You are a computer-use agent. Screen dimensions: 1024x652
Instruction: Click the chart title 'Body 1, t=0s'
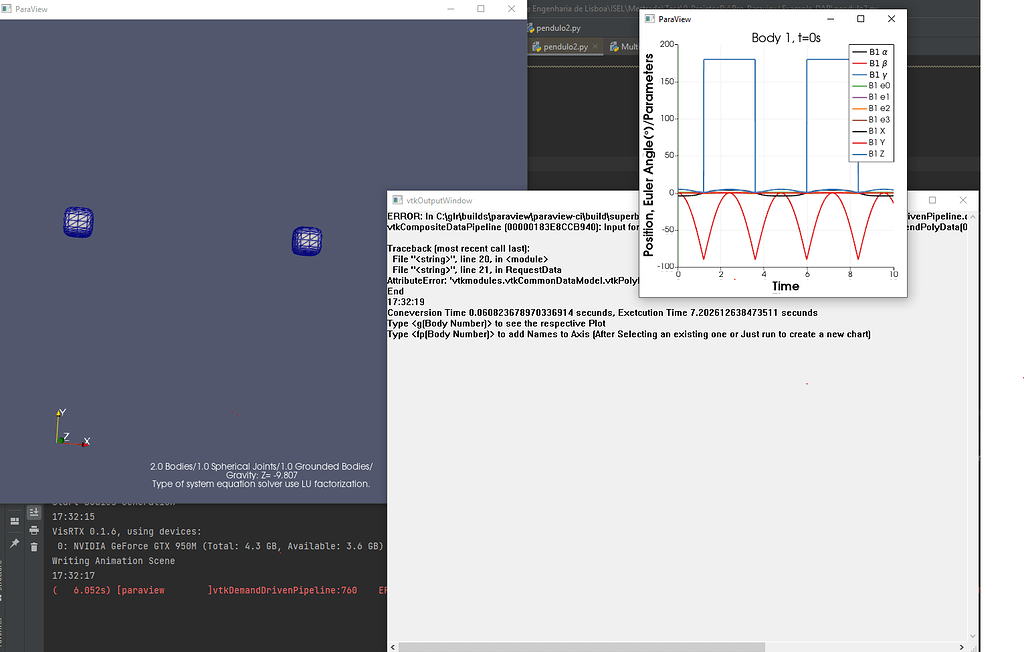click(786, 38)
